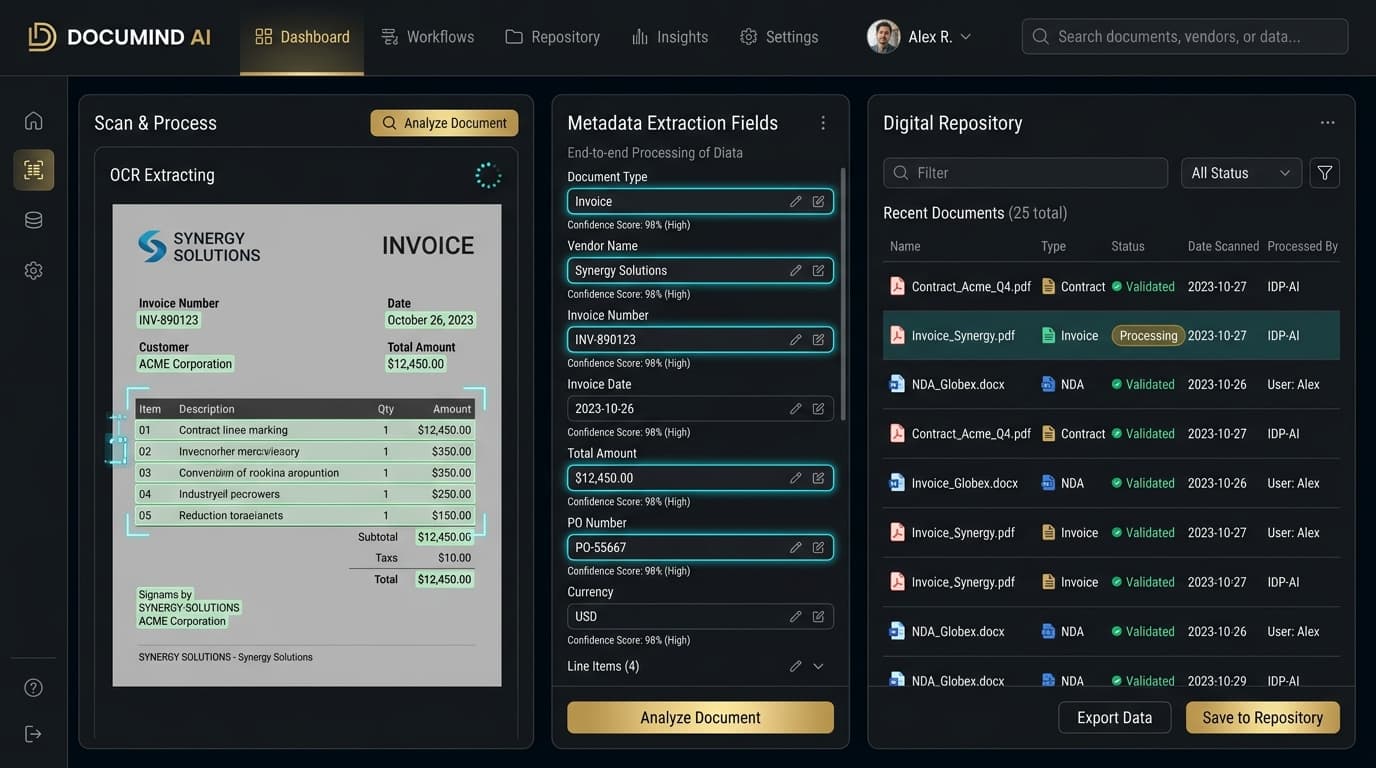This screenshot has width=1376, height=768.
Task: Open the Insights tab
Action: point(670,37)
